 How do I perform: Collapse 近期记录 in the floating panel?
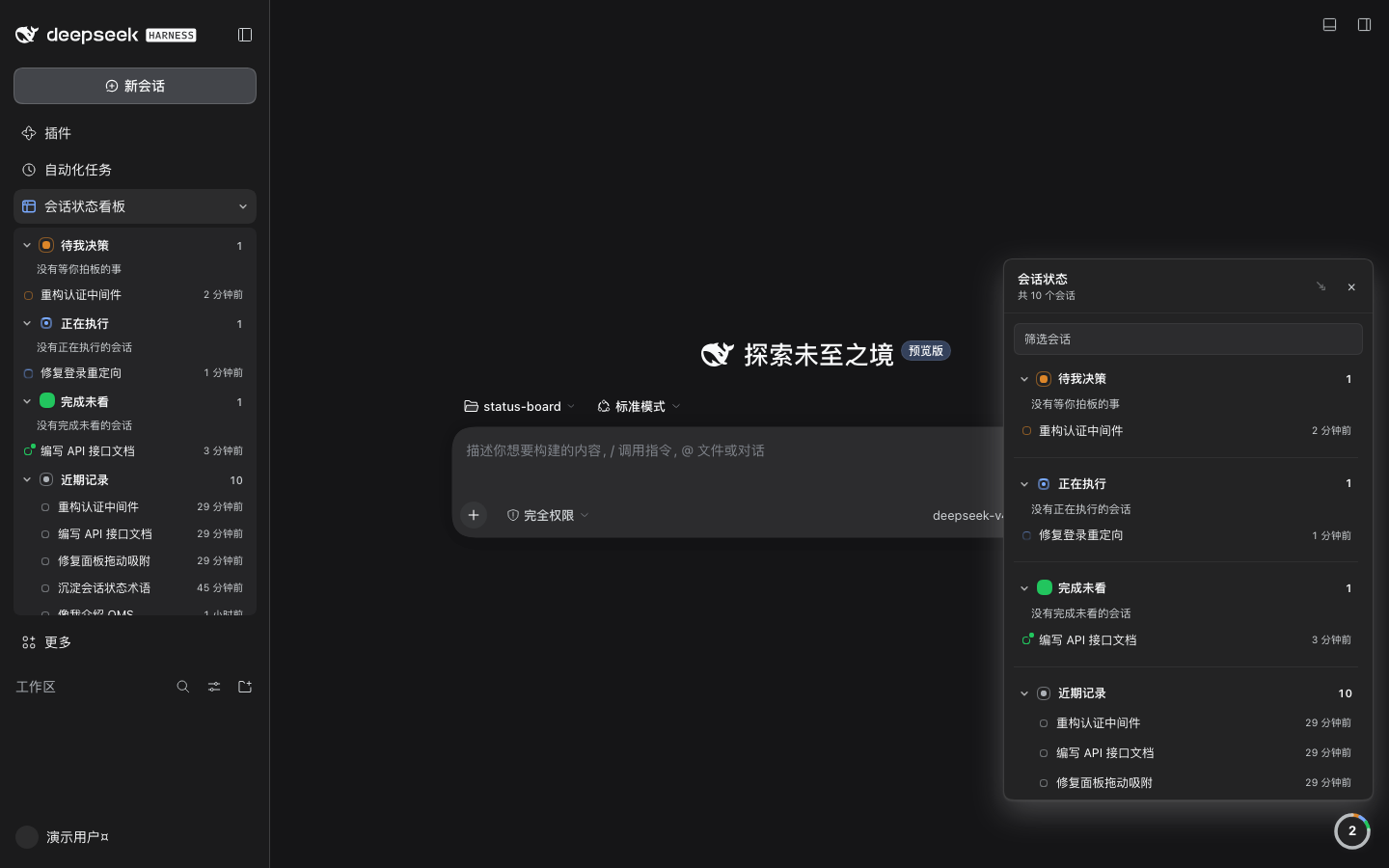[1024, 693]
